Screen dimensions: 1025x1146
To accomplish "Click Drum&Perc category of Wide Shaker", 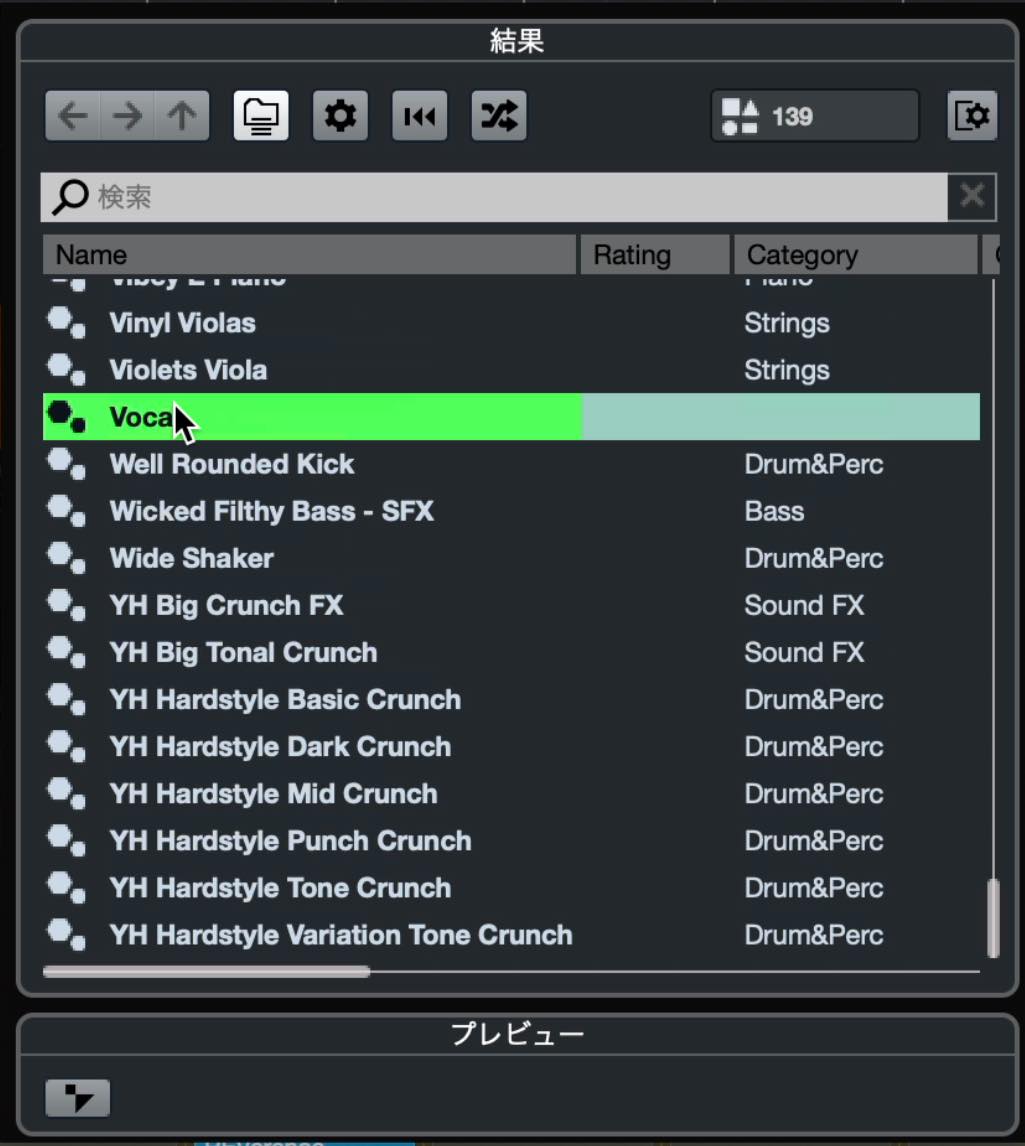I will pos(814,558).
